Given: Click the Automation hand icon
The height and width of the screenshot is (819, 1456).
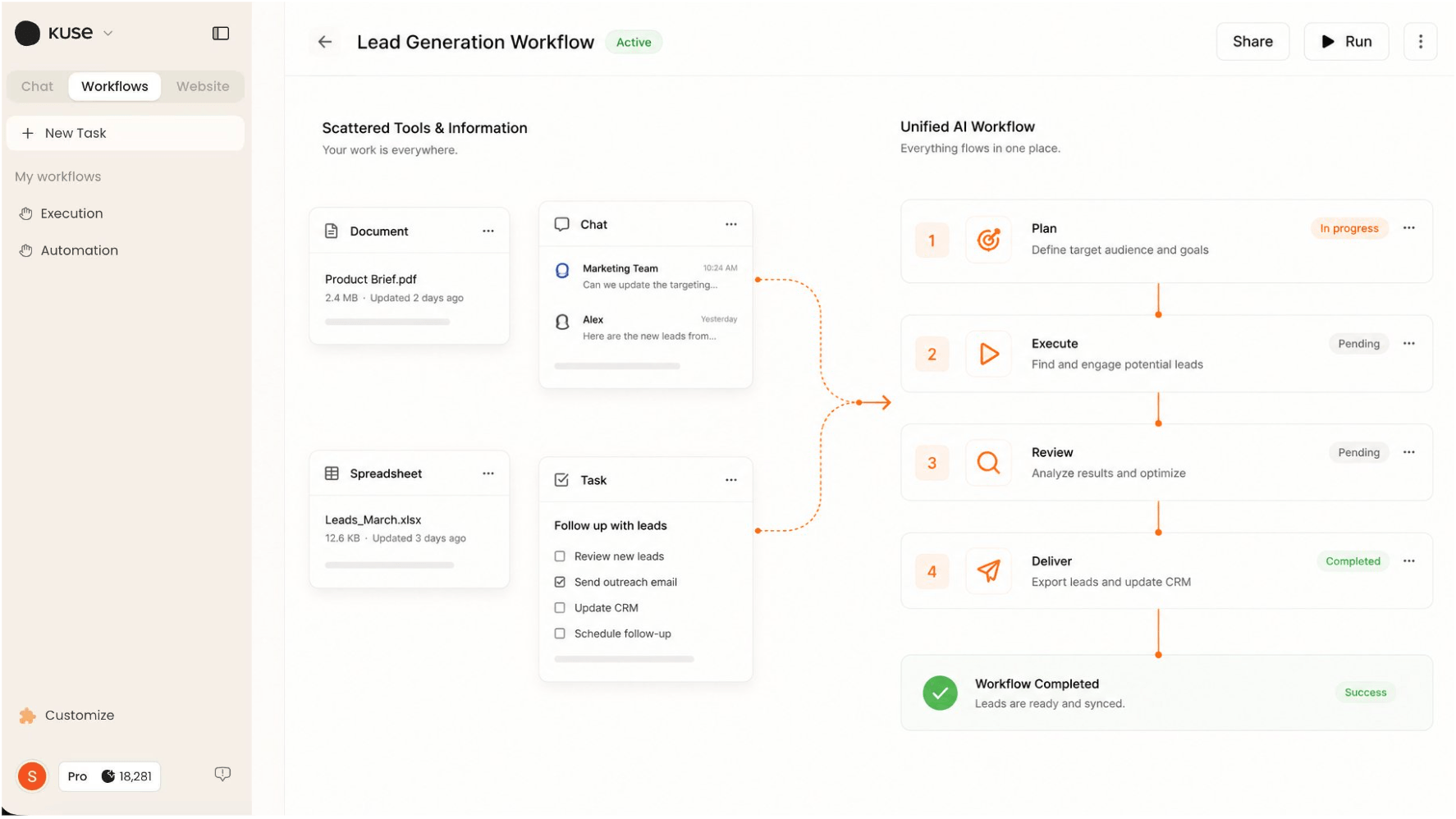Looking at the screenshot, I should (26, 251).
